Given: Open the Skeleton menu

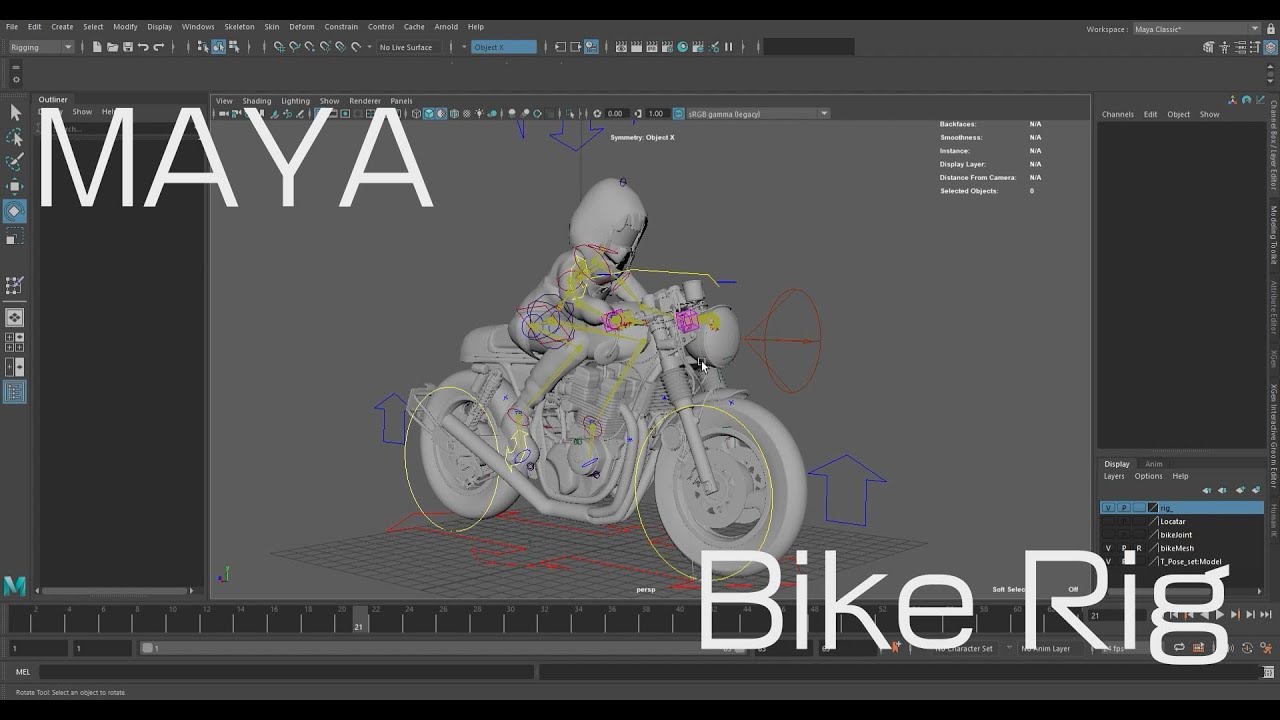Looking at the screenshot, I should tap(239, 27).
